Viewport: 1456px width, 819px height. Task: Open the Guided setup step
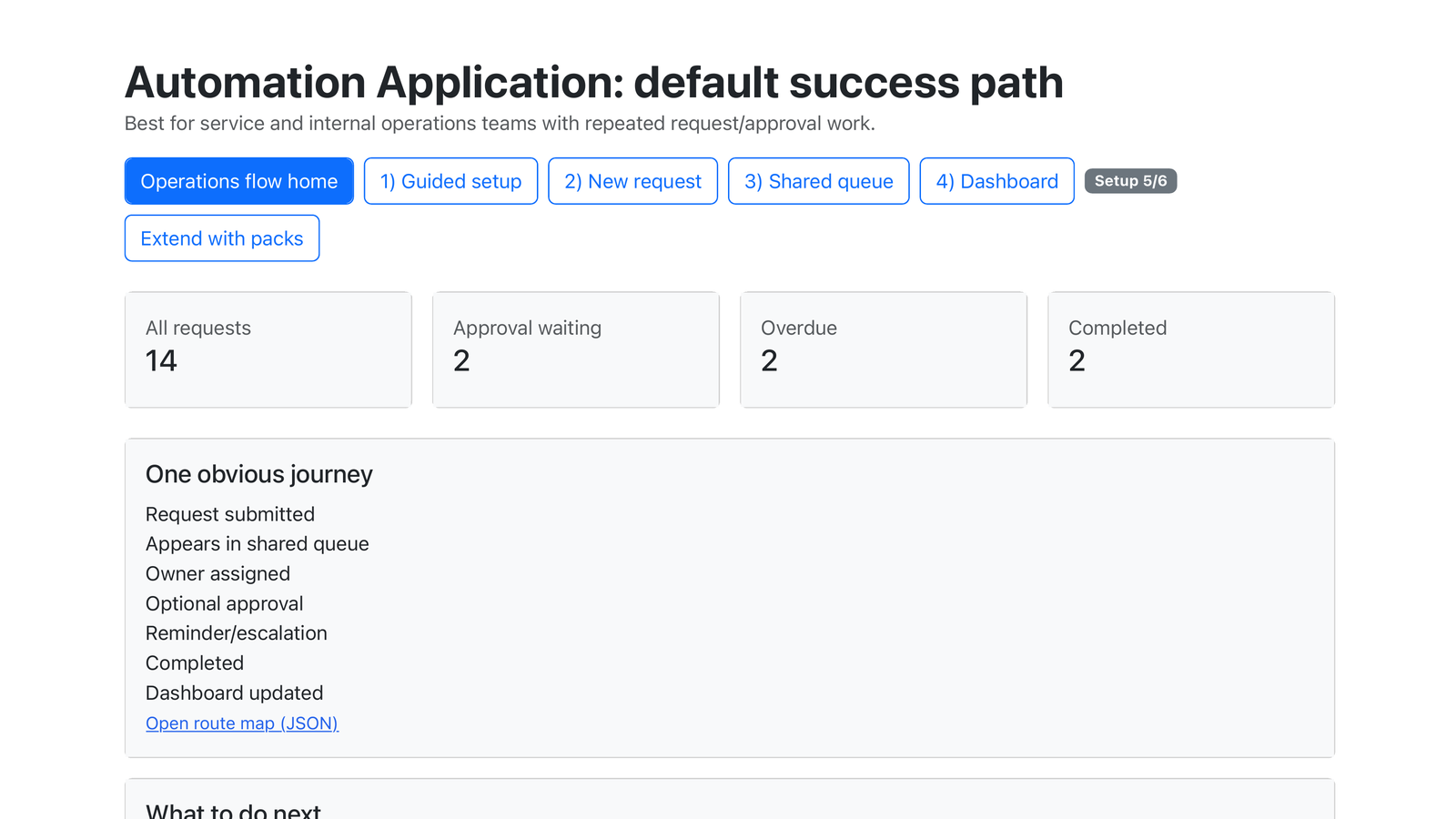[x=450, y=180]
